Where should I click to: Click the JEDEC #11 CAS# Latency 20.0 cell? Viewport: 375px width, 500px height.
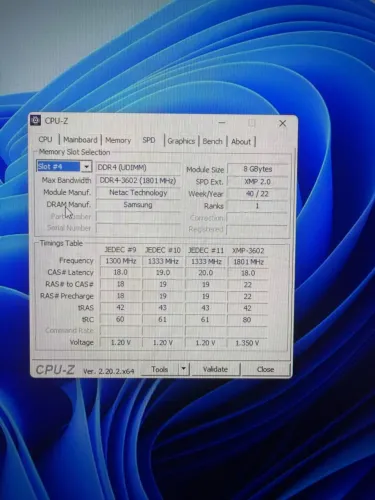click(205, 273)
